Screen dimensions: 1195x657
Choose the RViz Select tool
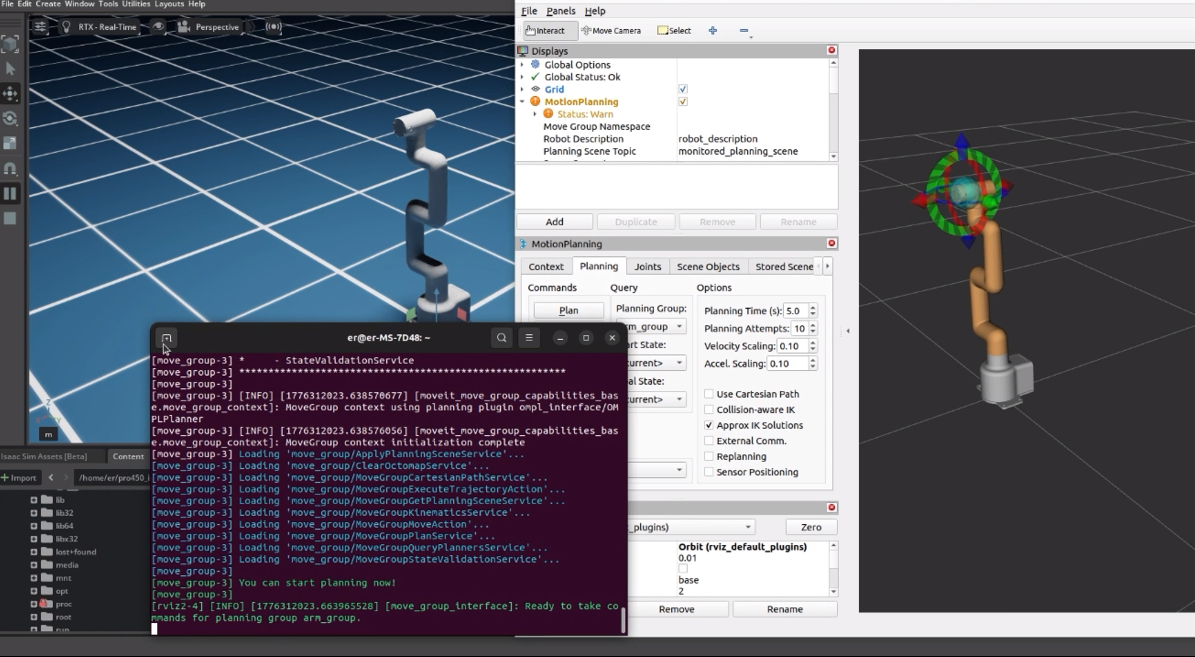[x=674, y=31]
